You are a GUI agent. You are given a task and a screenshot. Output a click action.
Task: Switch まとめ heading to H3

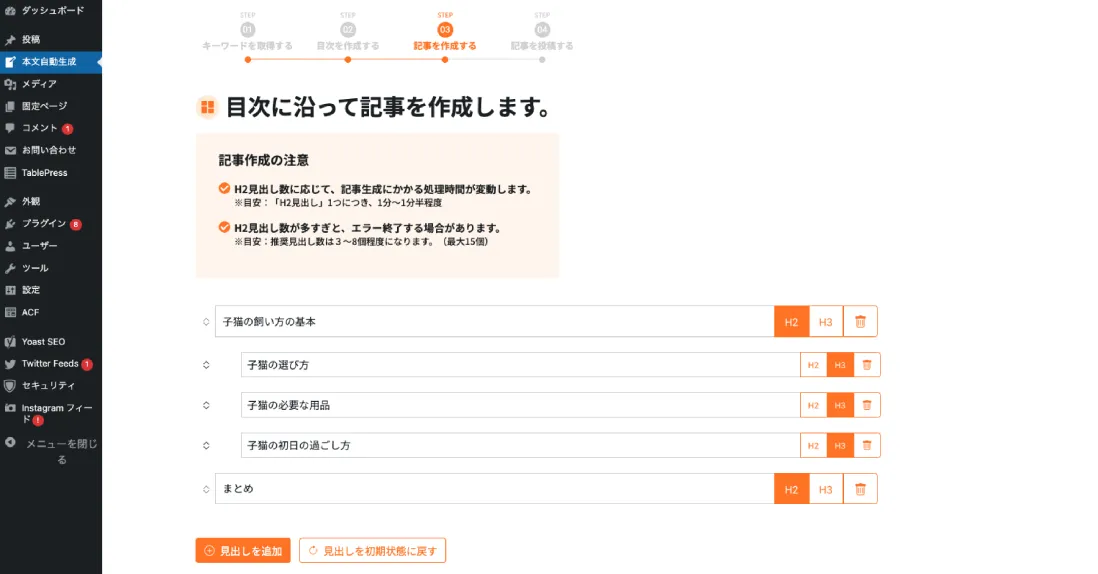click(x=826, y=489)
